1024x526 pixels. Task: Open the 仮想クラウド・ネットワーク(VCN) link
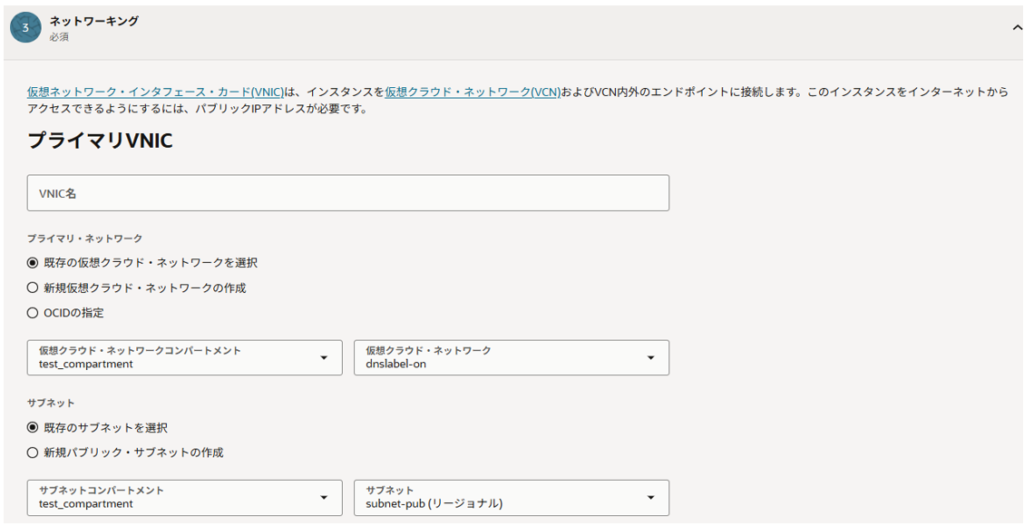point(472,91)
